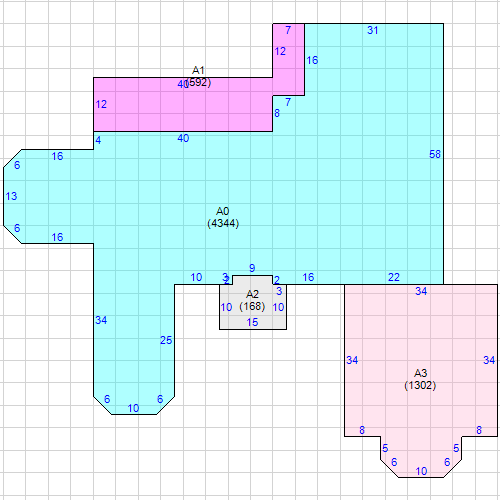
Task: Select the (168) area value text
Action: [x=252, y=306]
